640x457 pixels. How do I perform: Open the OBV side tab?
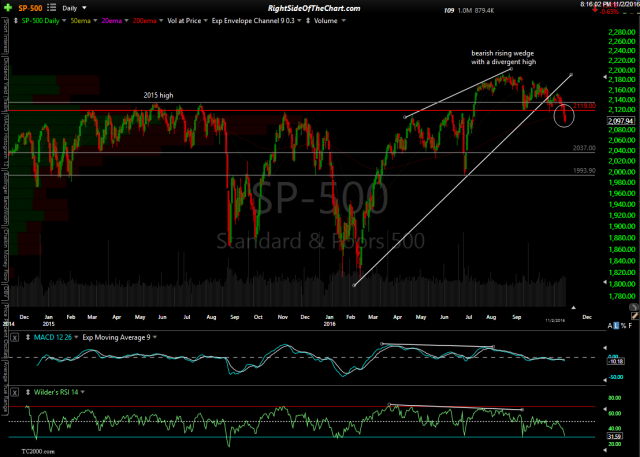click(x=5, y=291)
